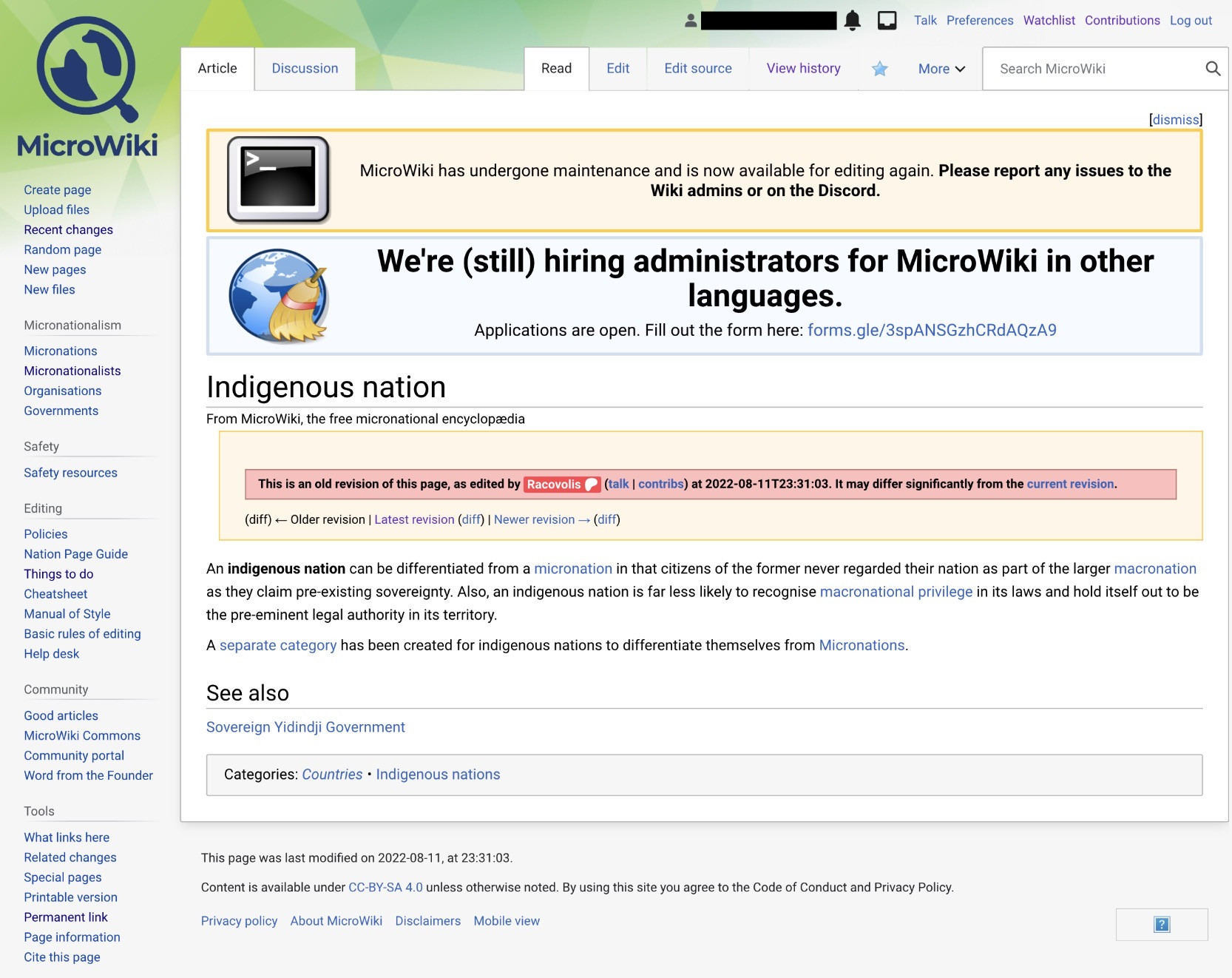Open the Nation Page Guide
The image size is (1232, 978).
pyautogui.click(x=75, y=555)
